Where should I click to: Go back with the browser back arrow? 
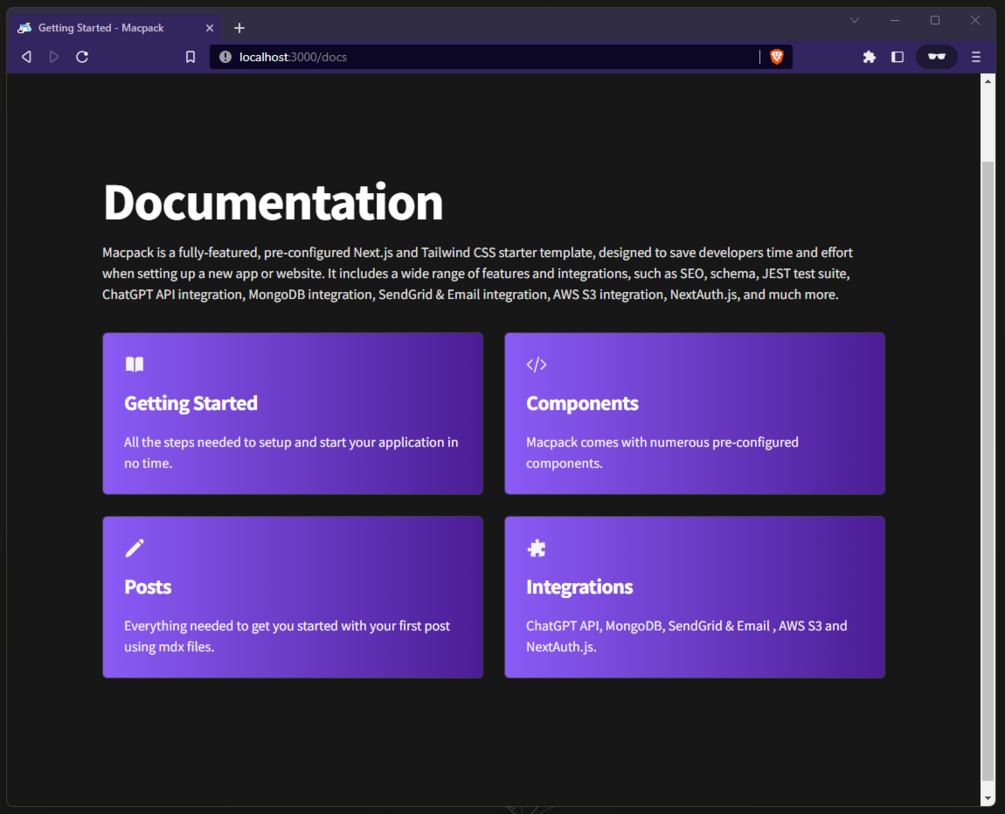pos(26,57)
